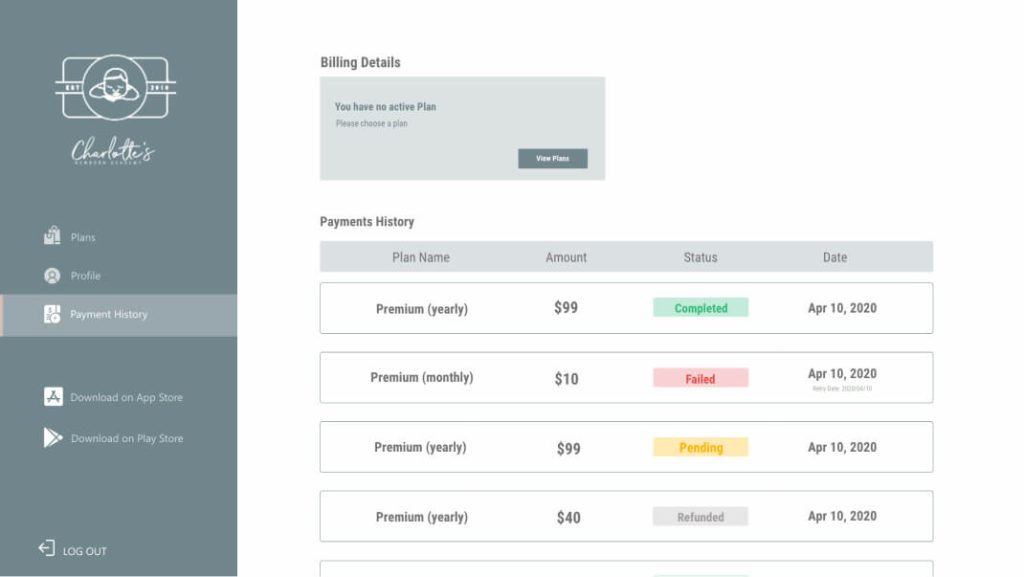Click the green Completed status badge

(x=701, y=307)
